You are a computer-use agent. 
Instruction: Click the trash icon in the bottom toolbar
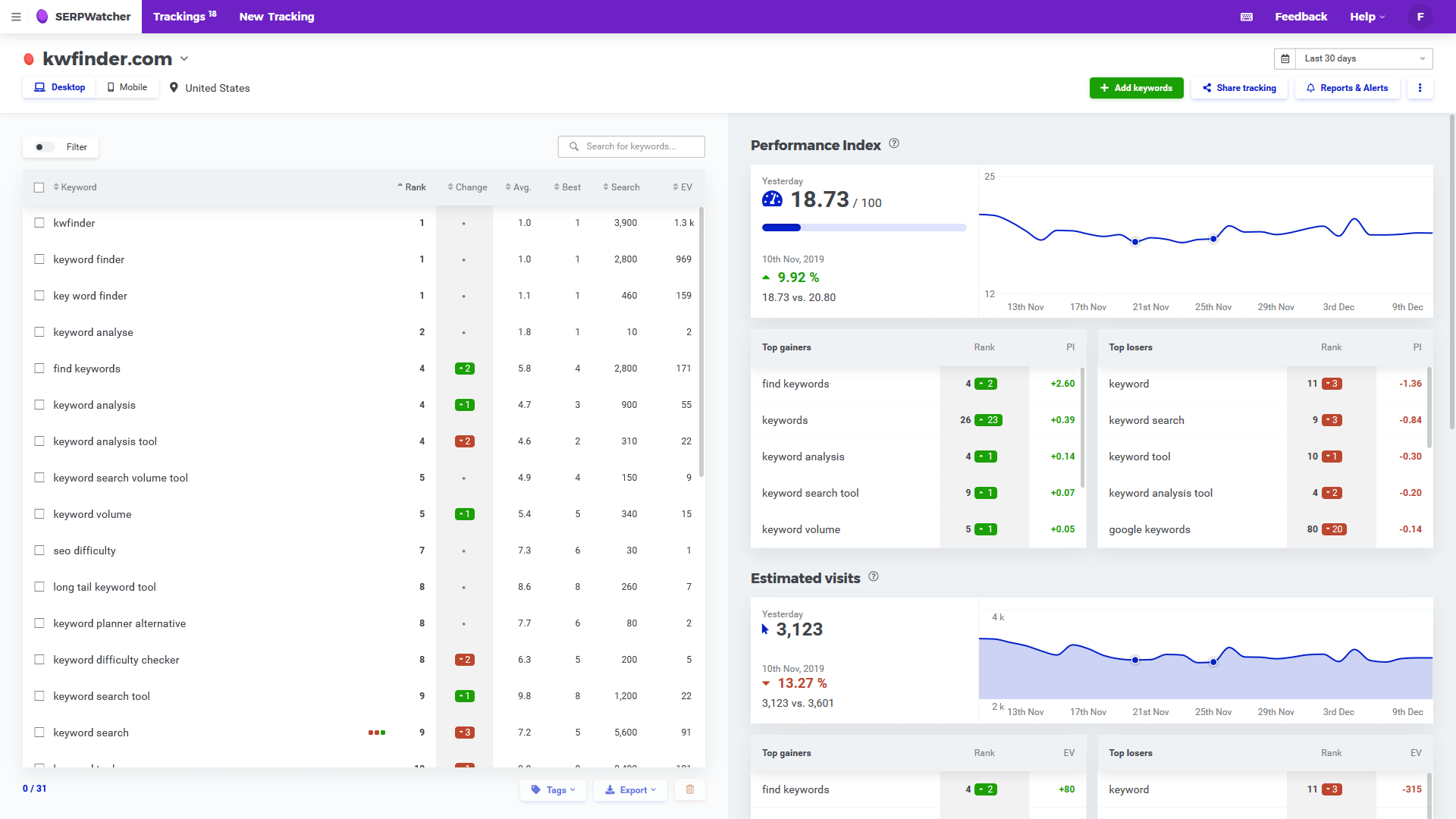(x=690, y=789)
